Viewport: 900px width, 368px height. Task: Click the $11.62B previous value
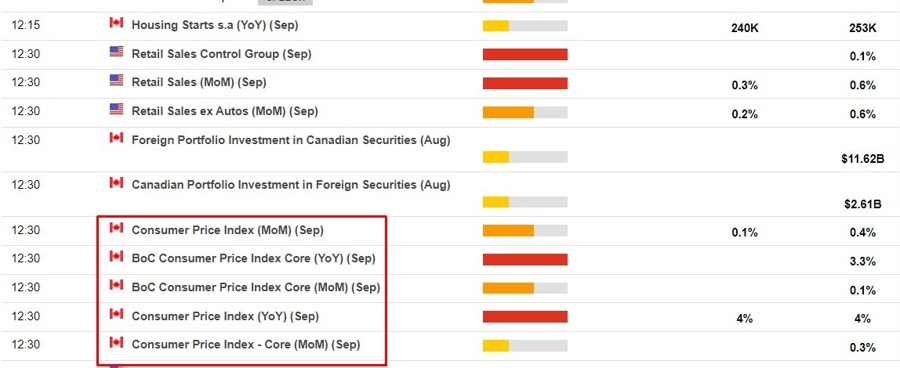click(x=863, y=159)
